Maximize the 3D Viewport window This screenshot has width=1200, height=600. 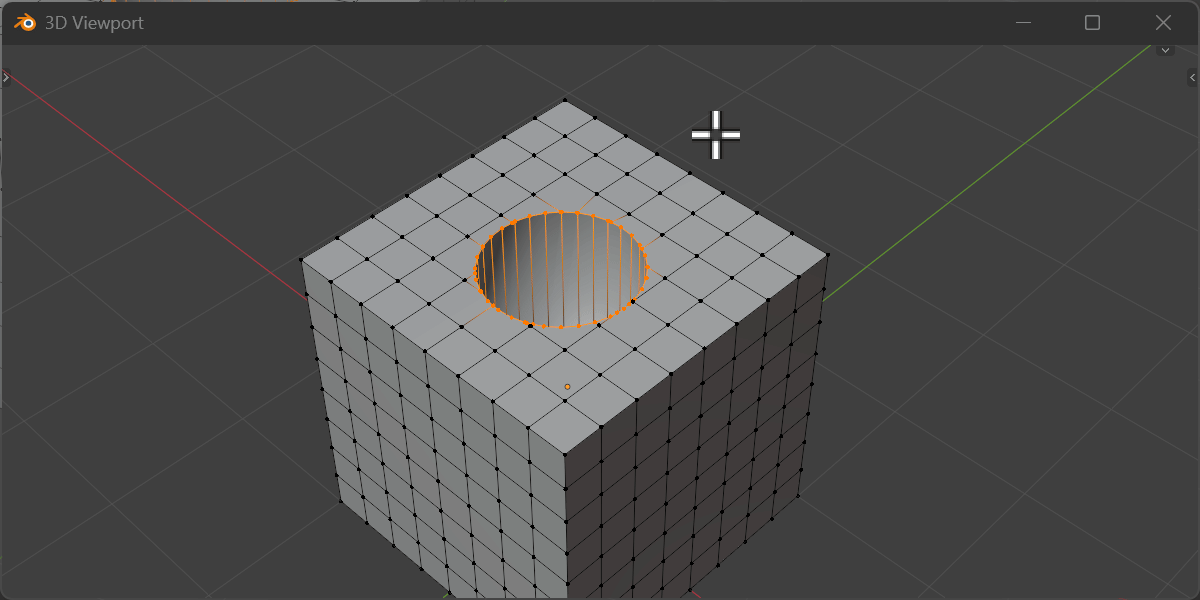1092,22
